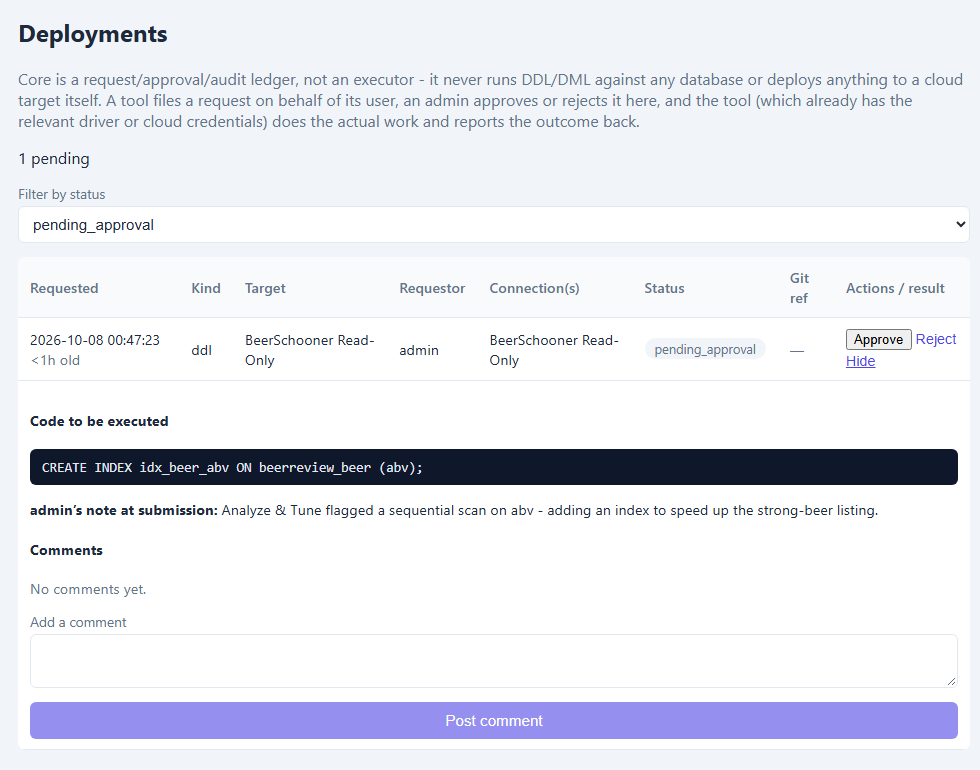The image size is (980, 770).
Task: Click the Status column header
Action: tap(664, 288)
